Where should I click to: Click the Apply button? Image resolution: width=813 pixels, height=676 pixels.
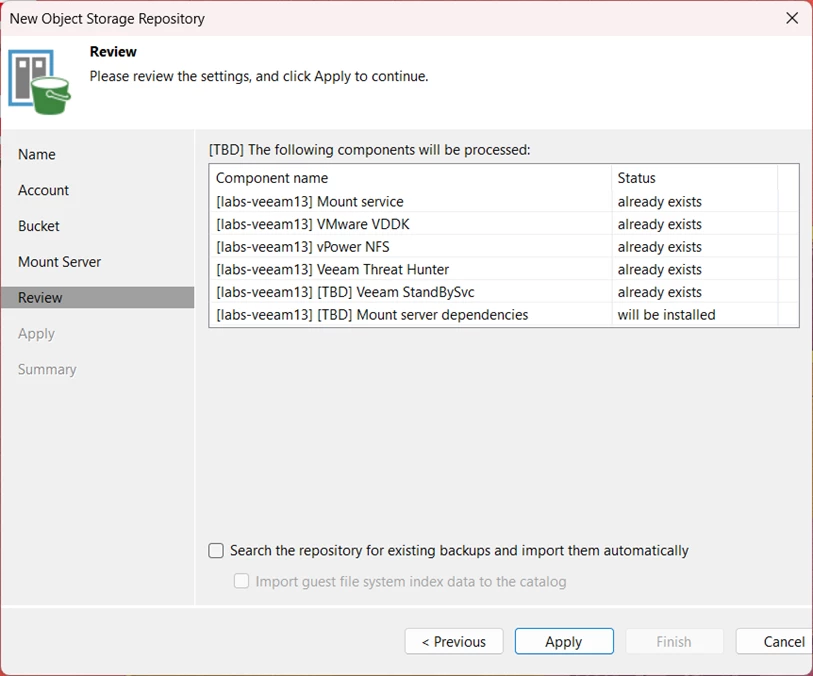[564, 641]
